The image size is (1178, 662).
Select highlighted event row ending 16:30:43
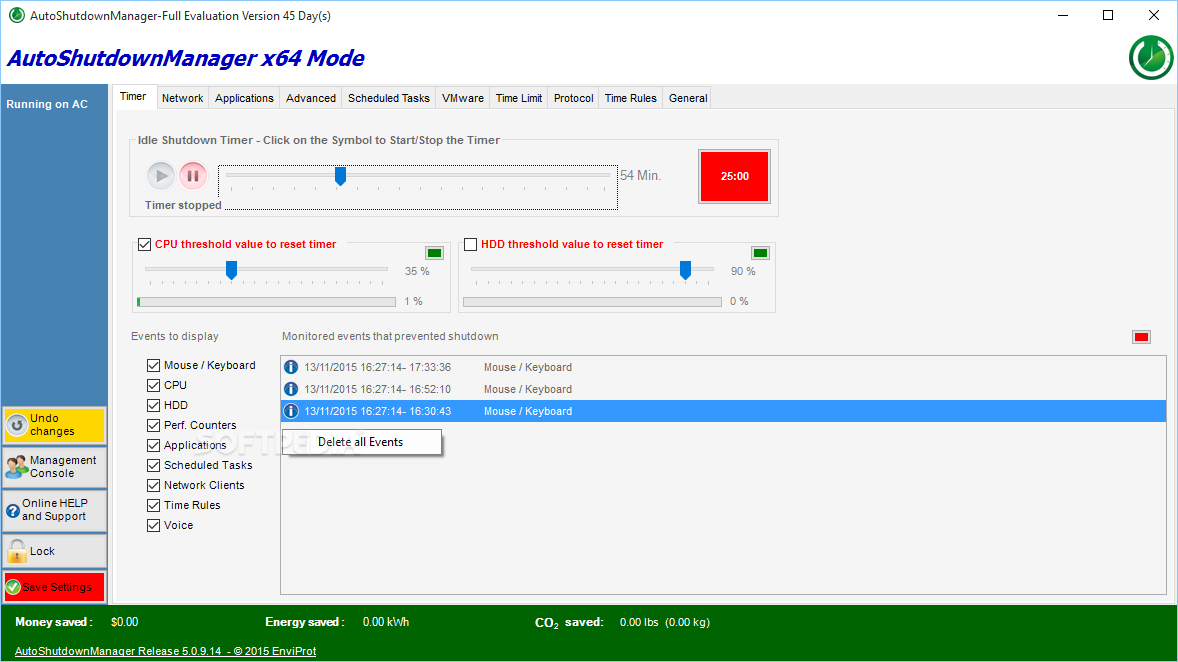tap(723, 411)
